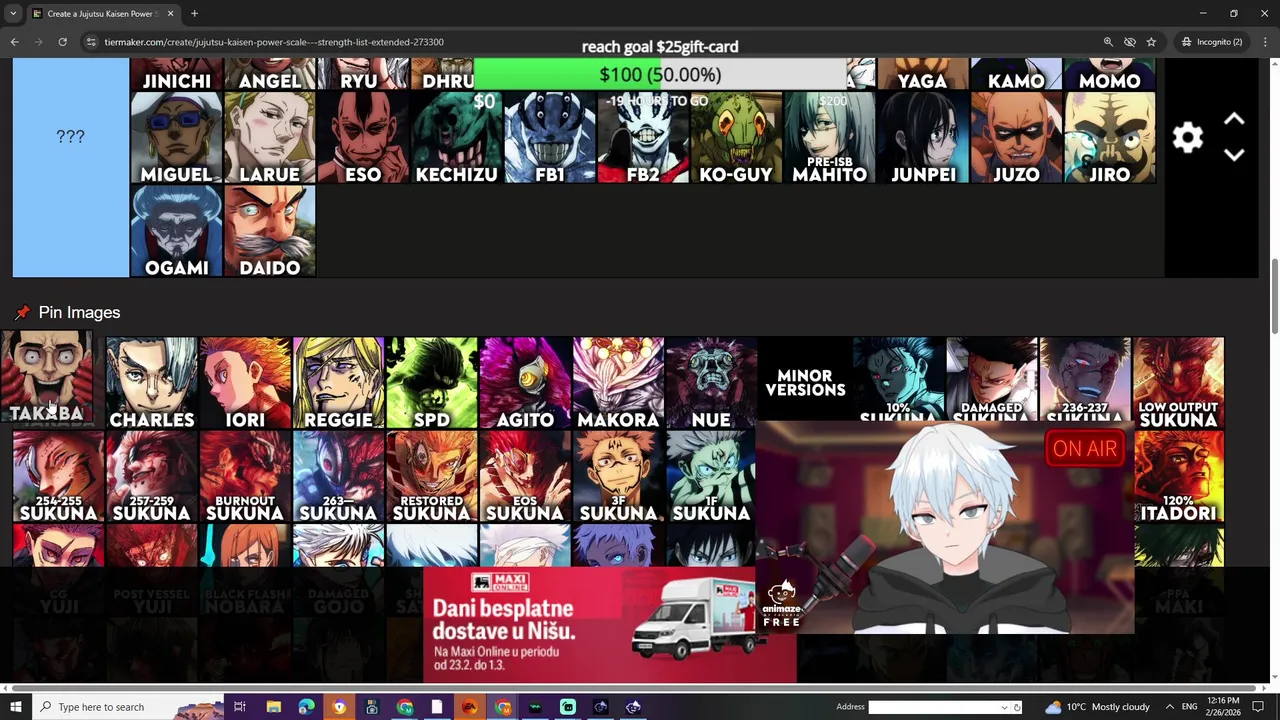This screenshot has height=720, width=1280.
Task: Pick the AGITO image from the pool
Action: [x=525, y=383]
